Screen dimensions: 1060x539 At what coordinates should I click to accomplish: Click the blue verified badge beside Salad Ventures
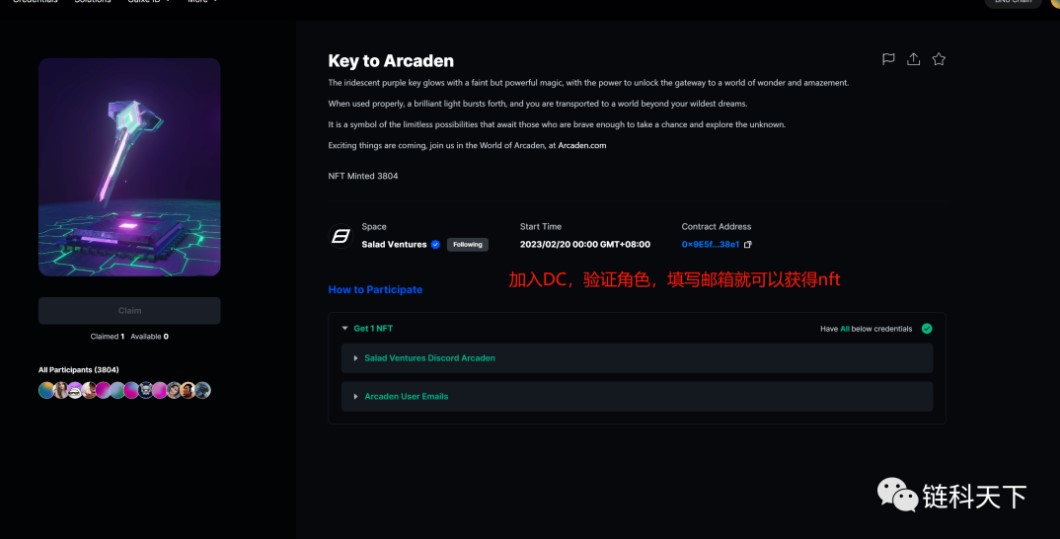(x=435, y=244)
